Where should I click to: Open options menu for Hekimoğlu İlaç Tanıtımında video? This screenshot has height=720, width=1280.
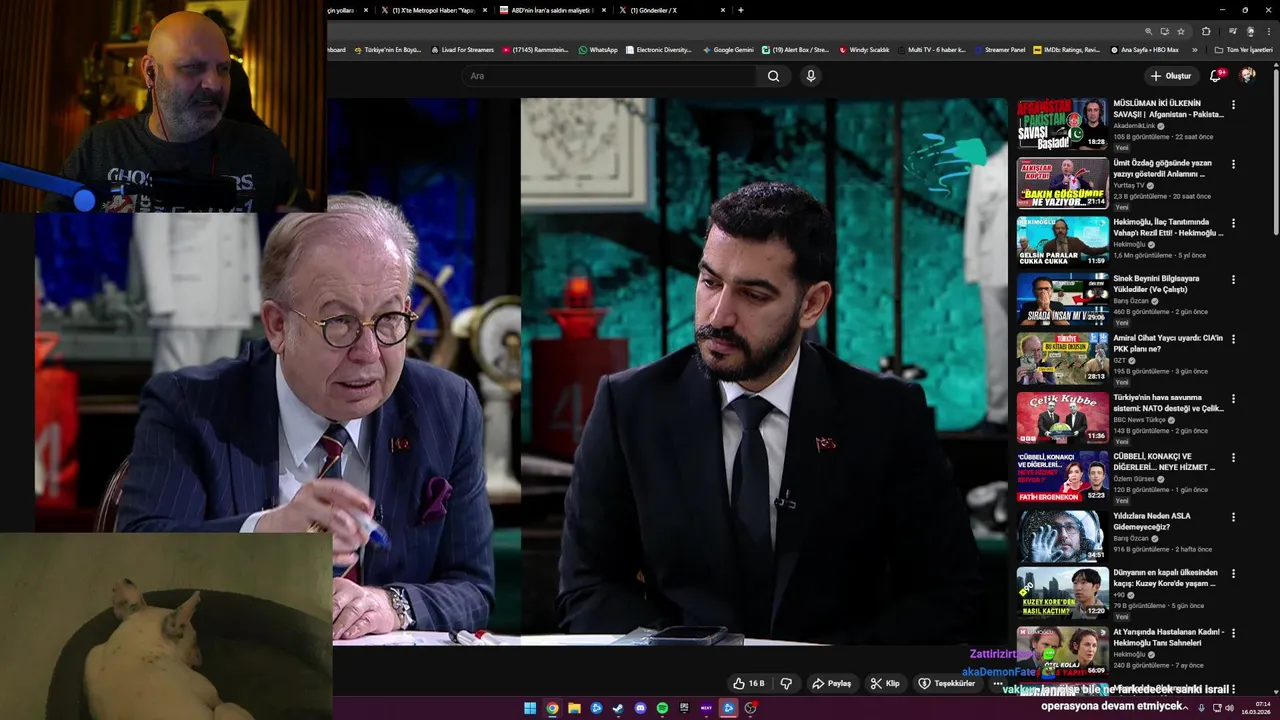pos(1233,223)
